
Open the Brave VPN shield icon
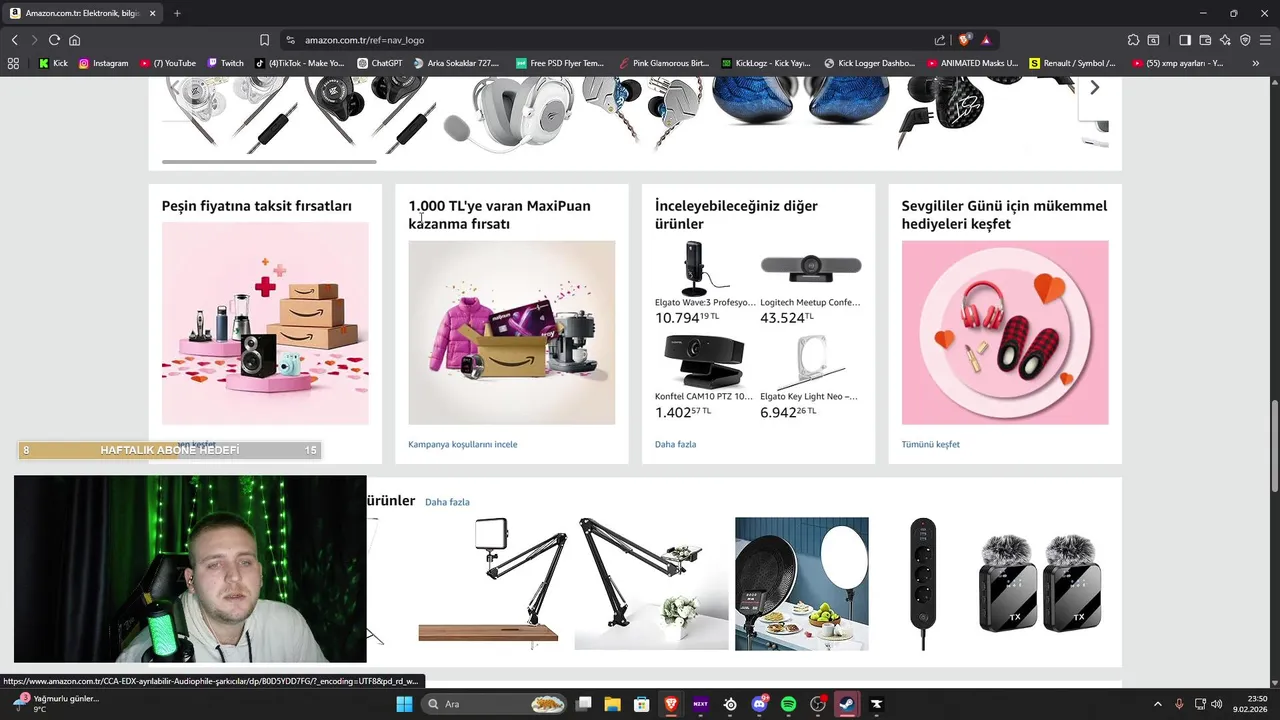coord(1245,40)
